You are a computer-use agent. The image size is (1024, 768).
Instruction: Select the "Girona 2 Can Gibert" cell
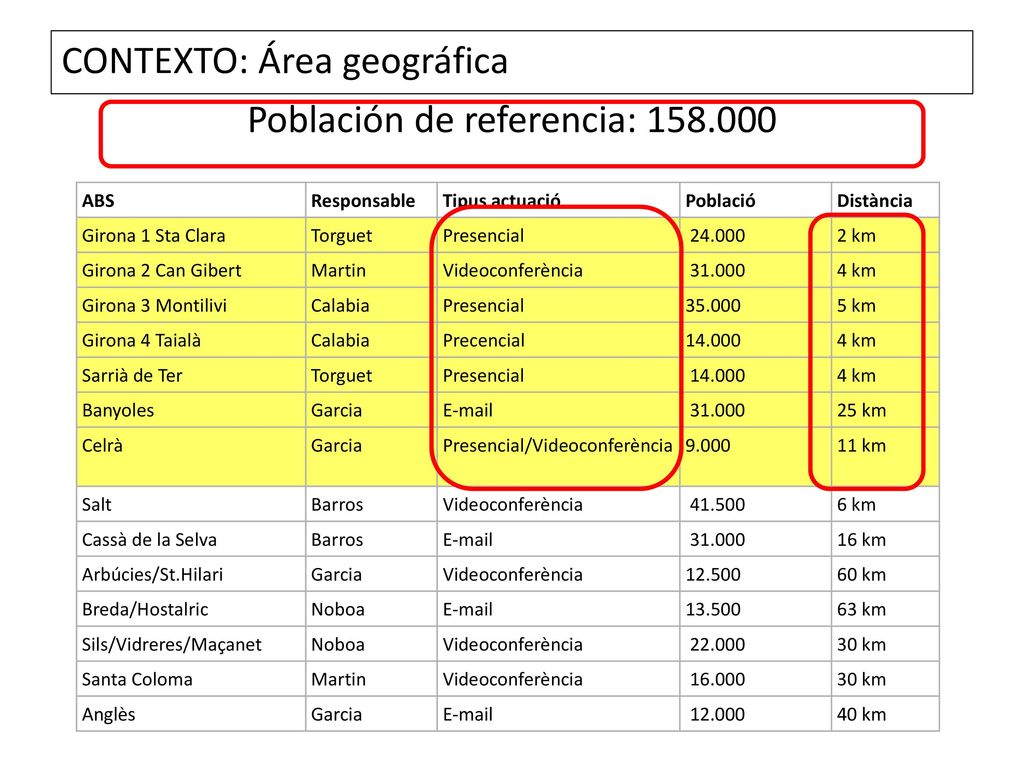161,270
